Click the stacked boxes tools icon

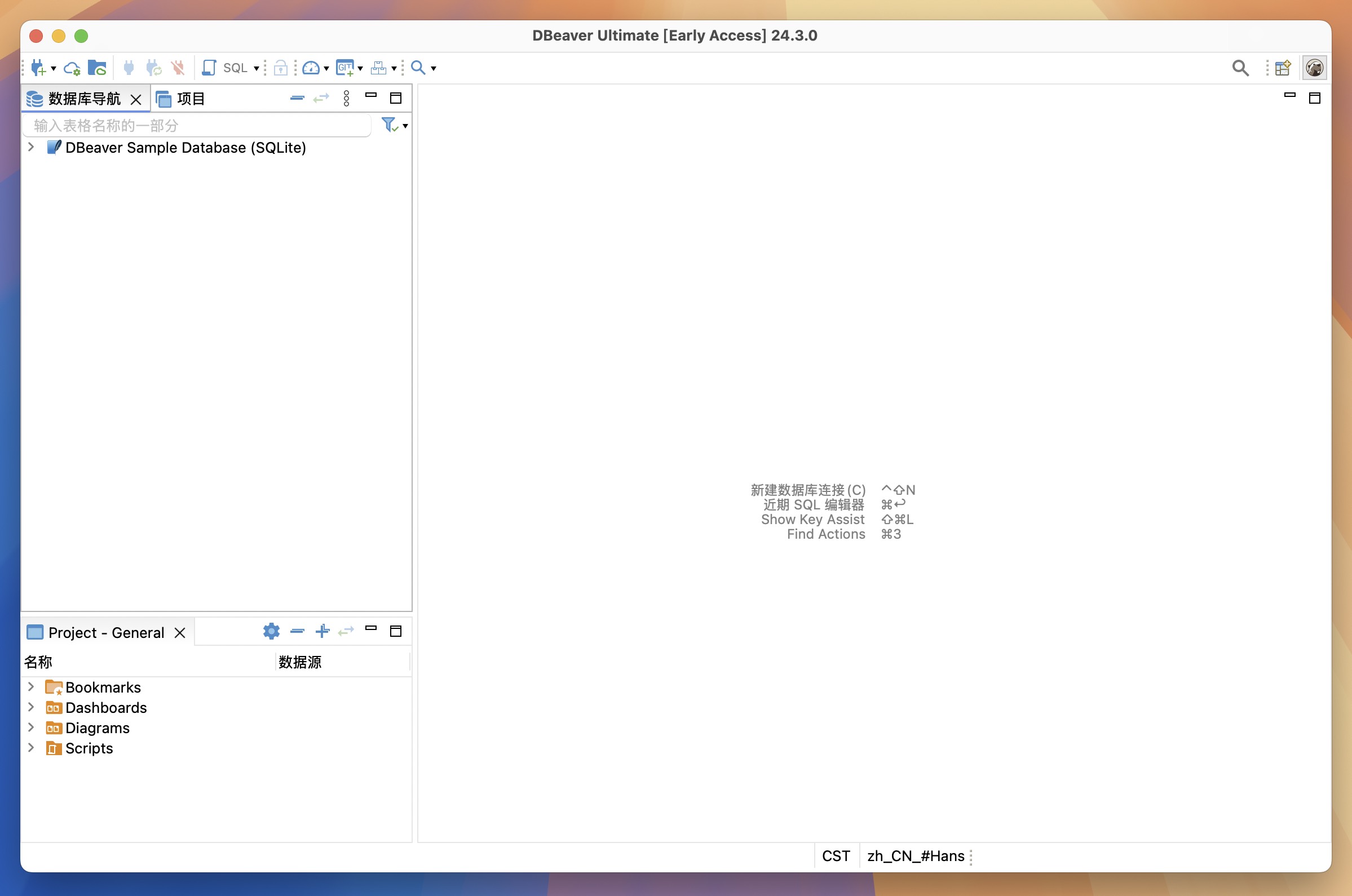tap(378, 68)
